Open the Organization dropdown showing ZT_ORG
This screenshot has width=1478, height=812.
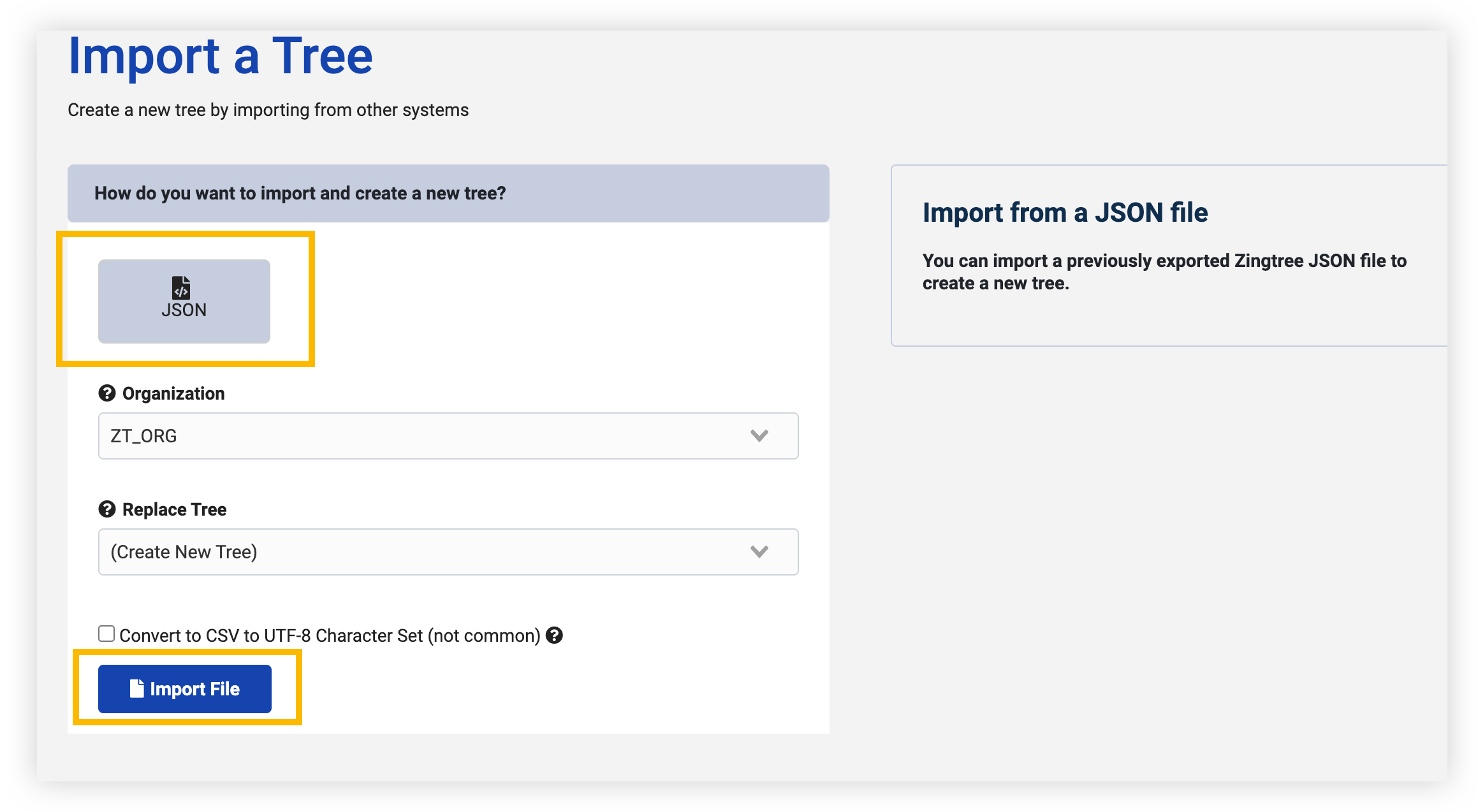[446, 435]
